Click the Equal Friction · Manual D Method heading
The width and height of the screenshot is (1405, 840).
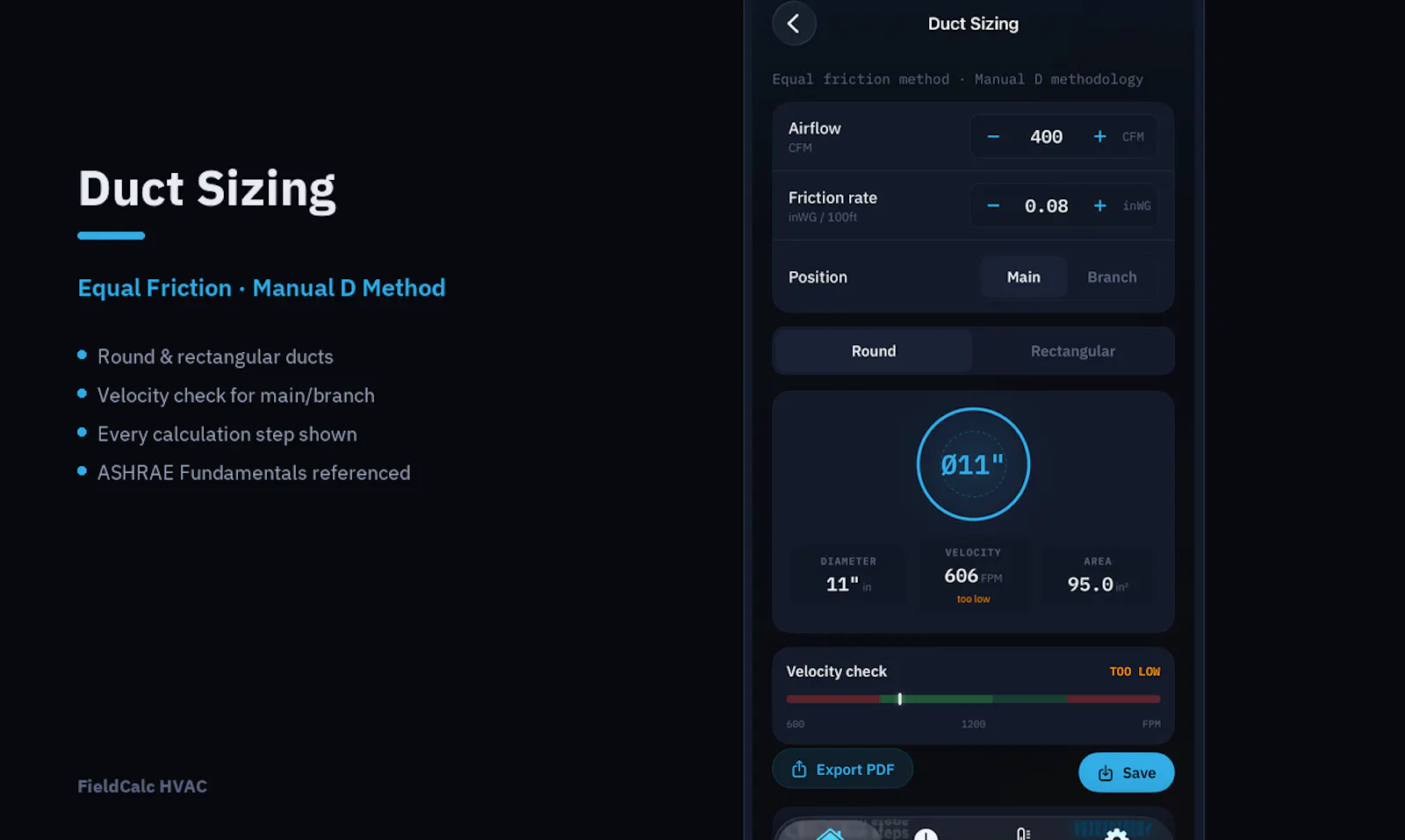[262, 288]
